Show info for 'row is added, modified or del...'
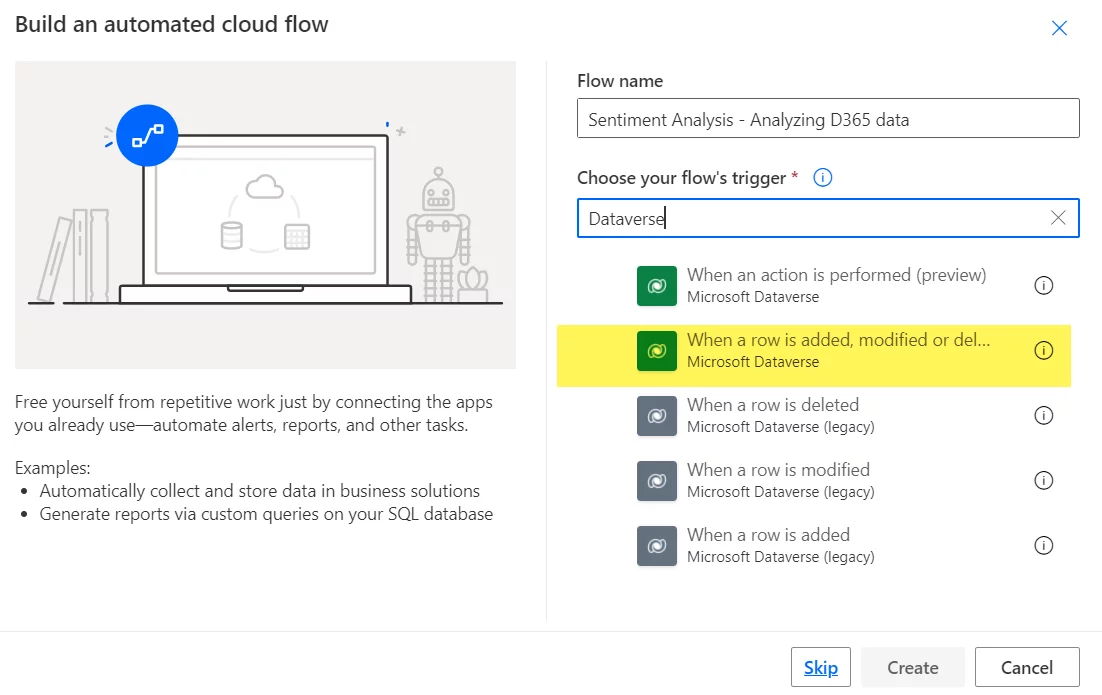 click(x=1044, y=350)
